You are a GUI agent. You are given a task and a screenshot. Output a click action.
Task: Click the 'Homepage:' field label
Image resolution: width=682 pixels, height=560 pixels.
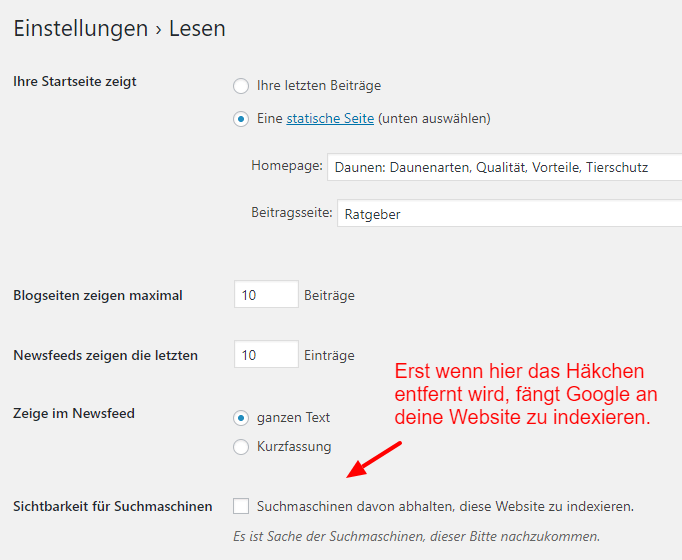[x=287, y=166]
